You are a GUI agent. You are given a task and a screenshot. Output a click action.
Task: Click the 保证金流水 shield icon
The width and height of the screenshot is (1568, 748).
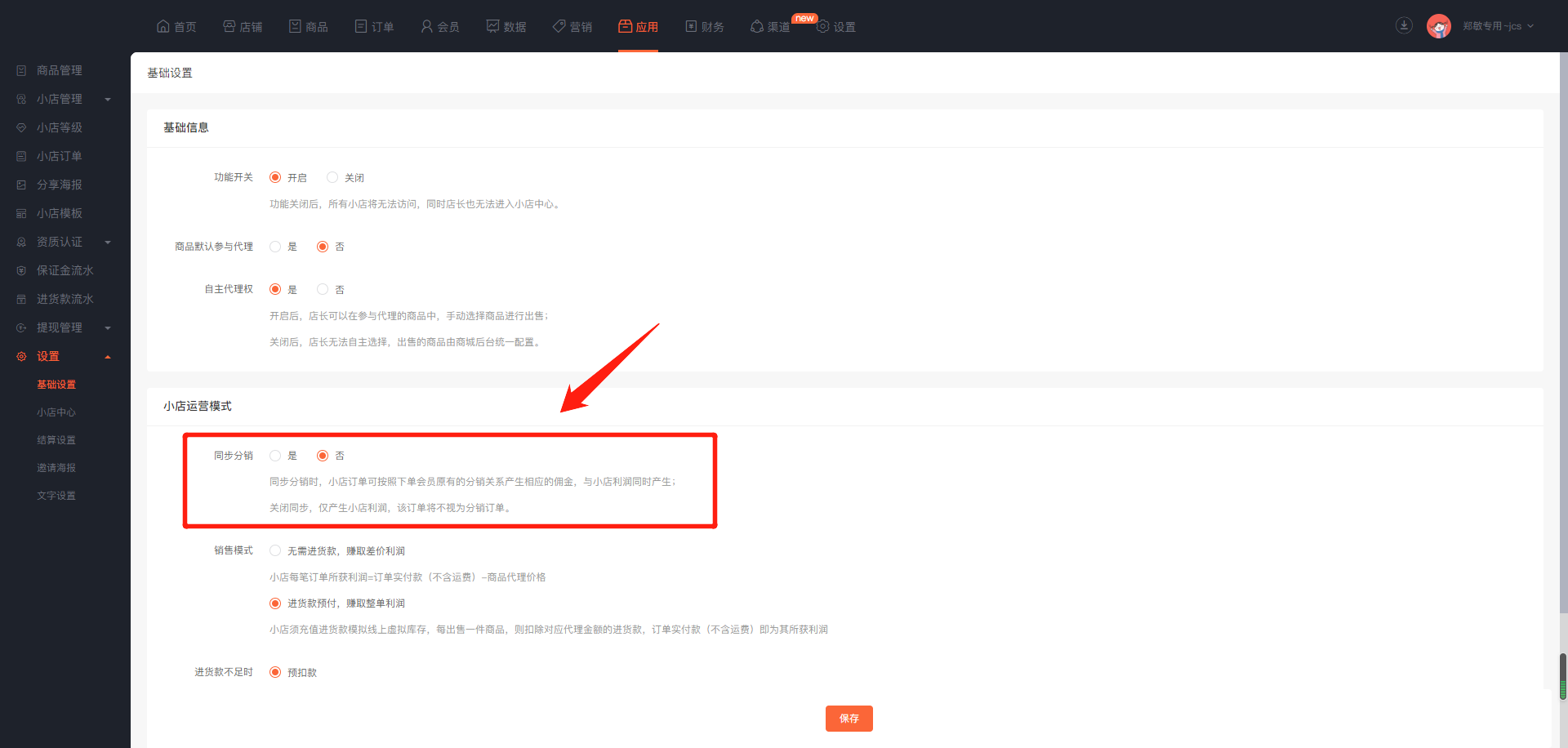[x=22, y=271]
